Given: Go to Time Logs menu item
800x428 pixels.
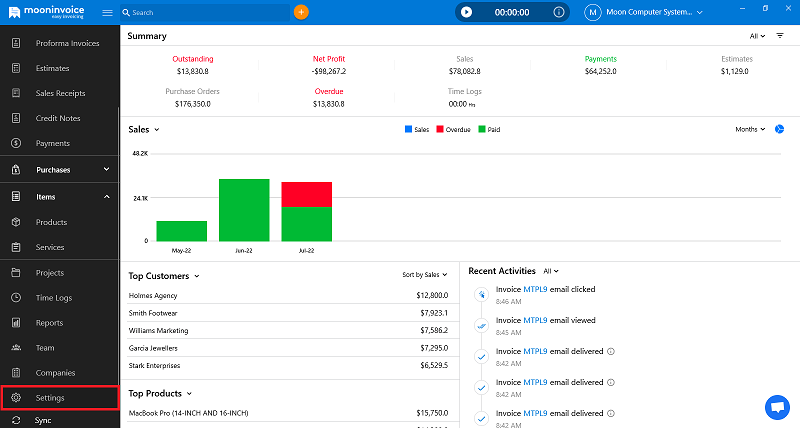Looking at the screenshot, I should click(x=54, y=298).
